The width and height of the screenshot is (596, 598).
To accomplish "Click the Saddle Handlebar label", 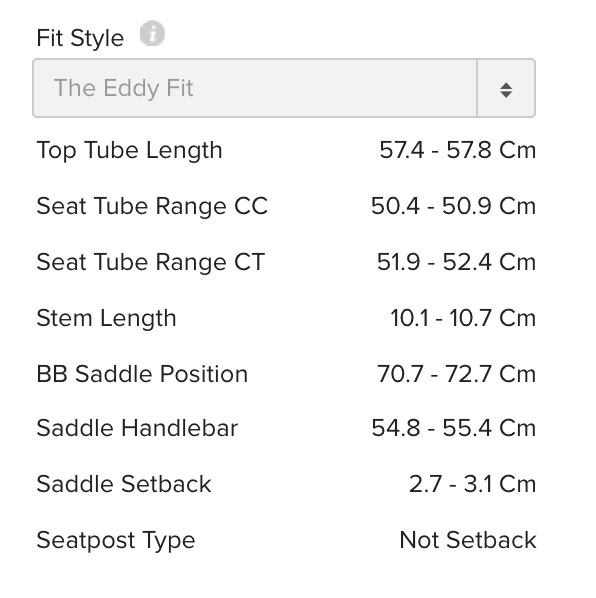I will pyautogui.click(x=137, y=428).
